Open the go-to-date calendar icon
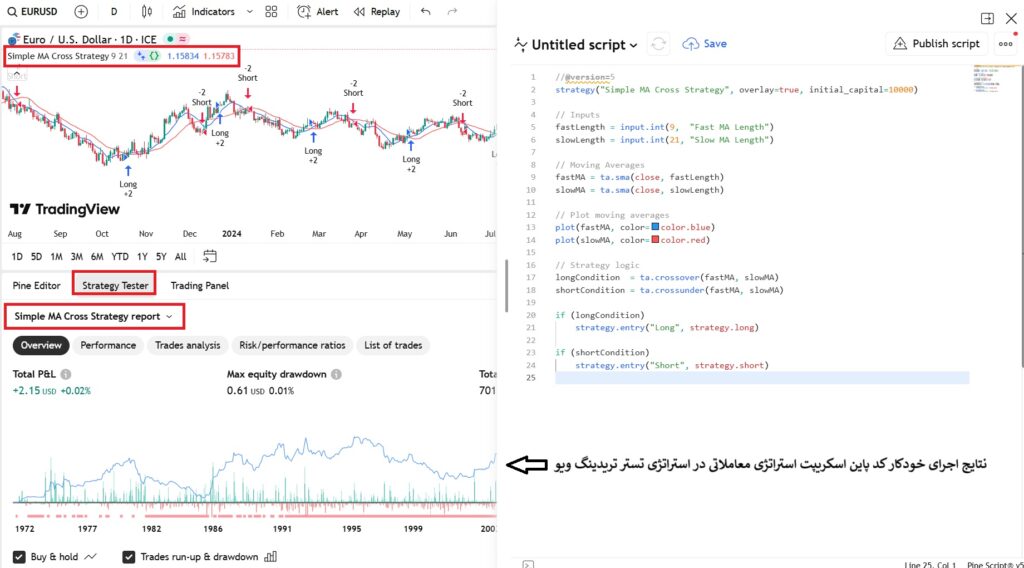 coord(210,256)
